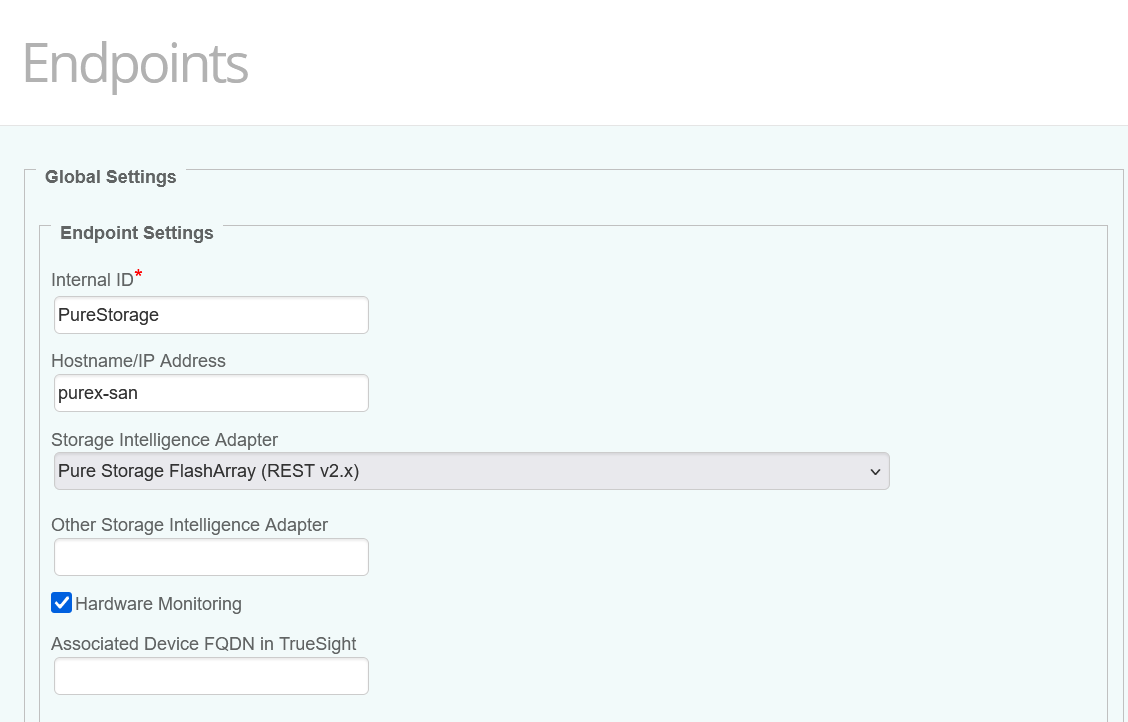Click the Internal ID label text
1128x722 pixels.
coord(90,279)
